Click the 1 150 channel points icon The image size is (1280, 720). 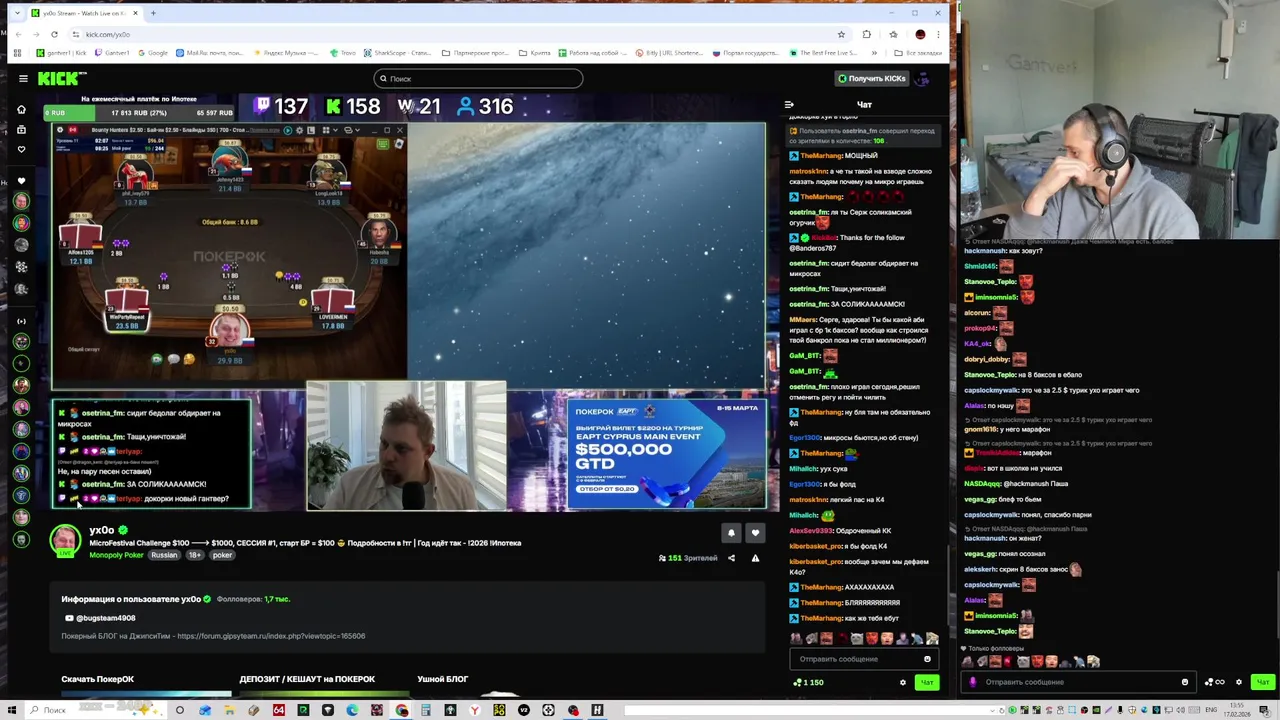[x=808, y=682]
